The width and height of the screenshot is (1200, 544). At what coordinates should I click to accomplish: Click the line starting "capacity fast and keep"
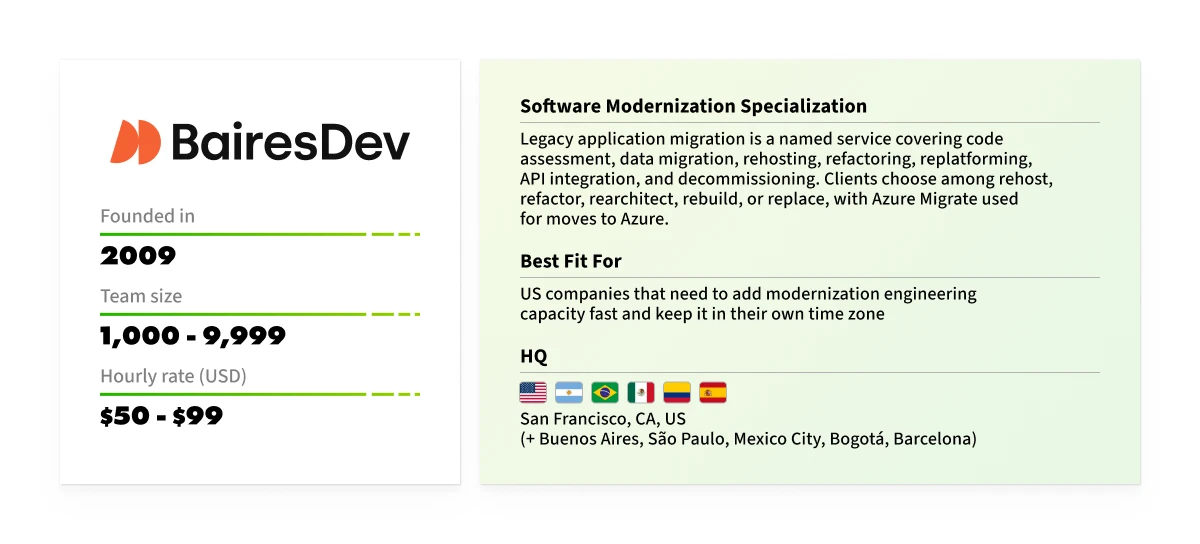pyautogui.click(x=702, y=314)
